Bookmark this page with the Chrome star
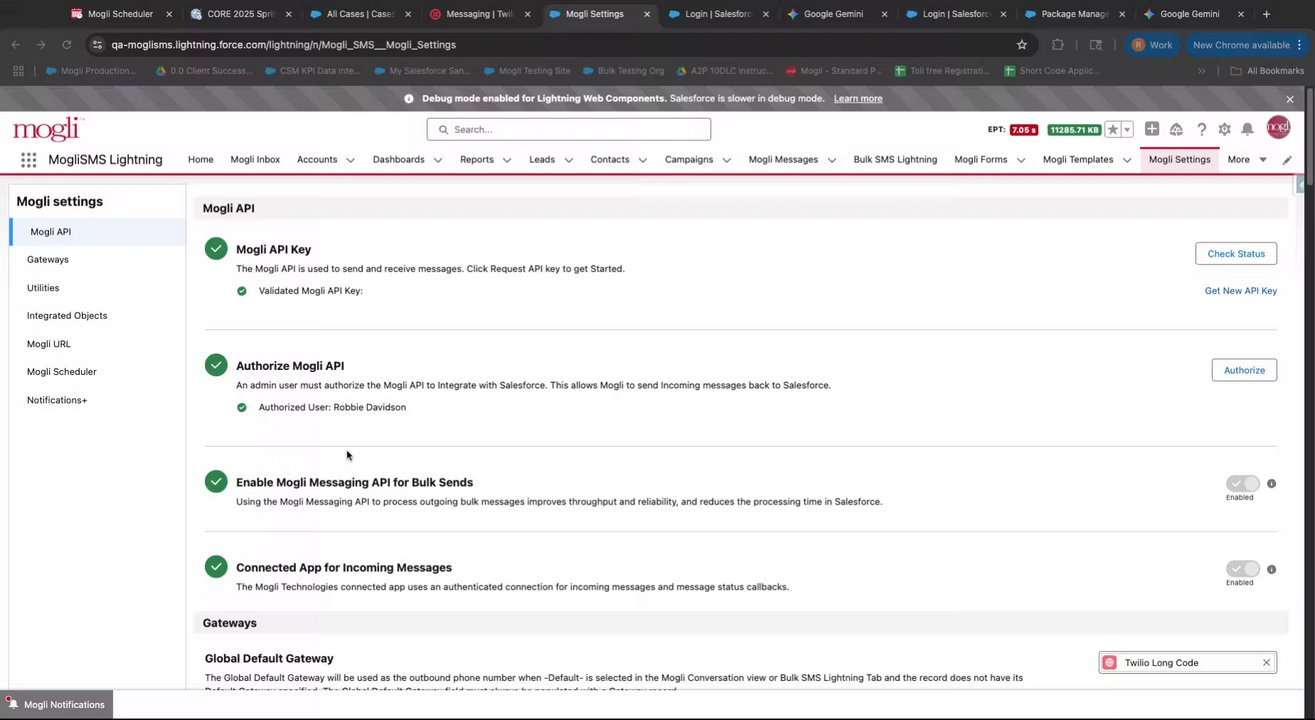The width and height of the screenshot is (1315, 720). tap(1021, 45)
